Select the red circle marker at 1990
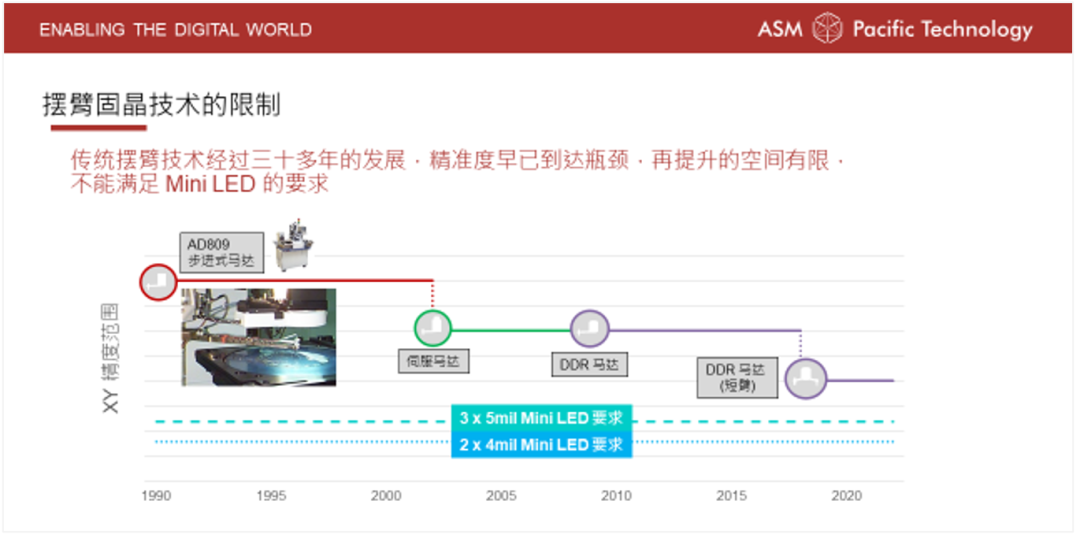Viewport: 1080px width, 538px height. 158,282
